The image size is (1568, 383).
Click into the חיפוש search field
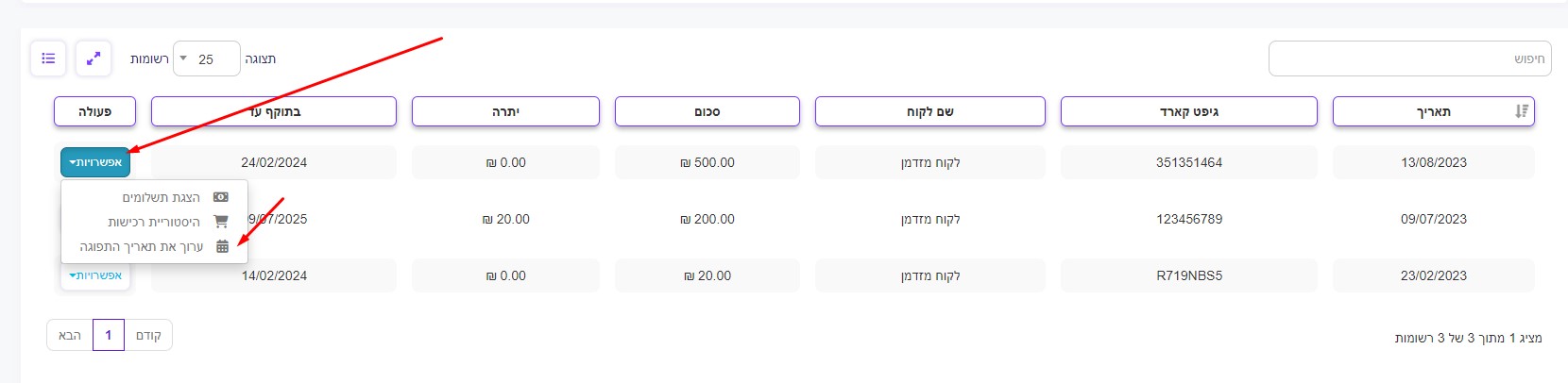1409,58
